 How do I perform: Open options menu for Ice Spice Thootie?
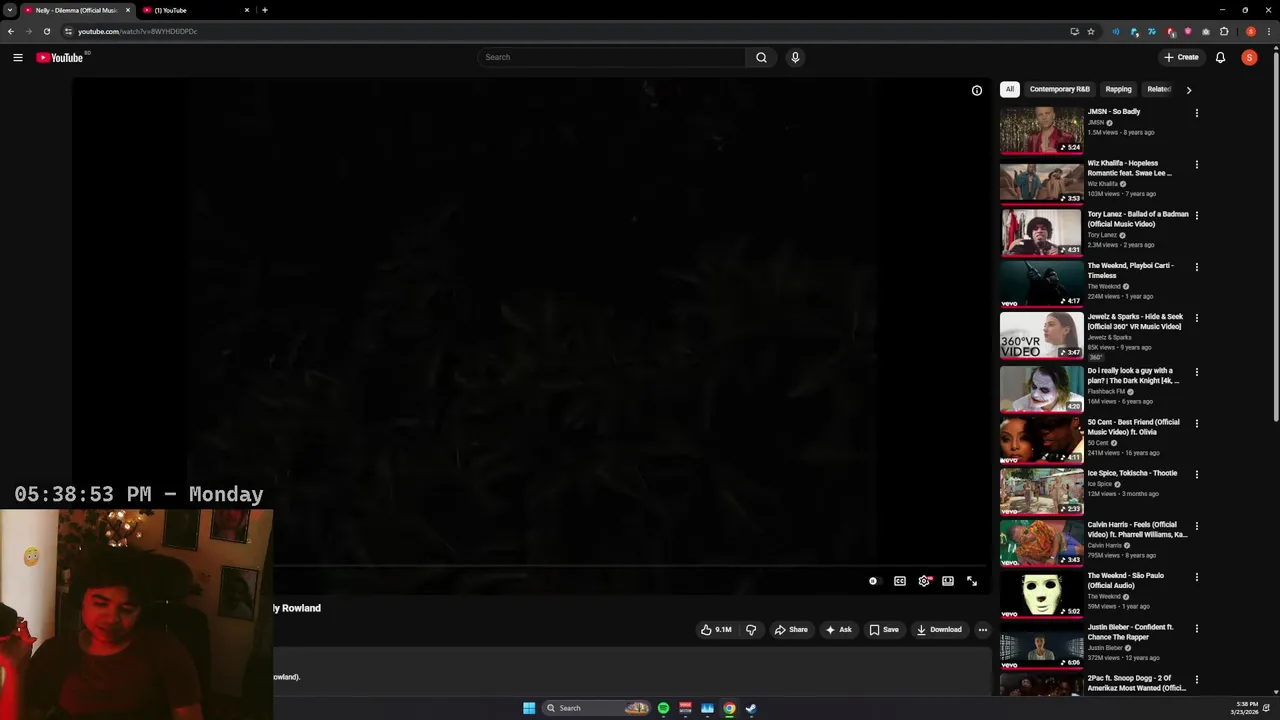coord(1197,474)
